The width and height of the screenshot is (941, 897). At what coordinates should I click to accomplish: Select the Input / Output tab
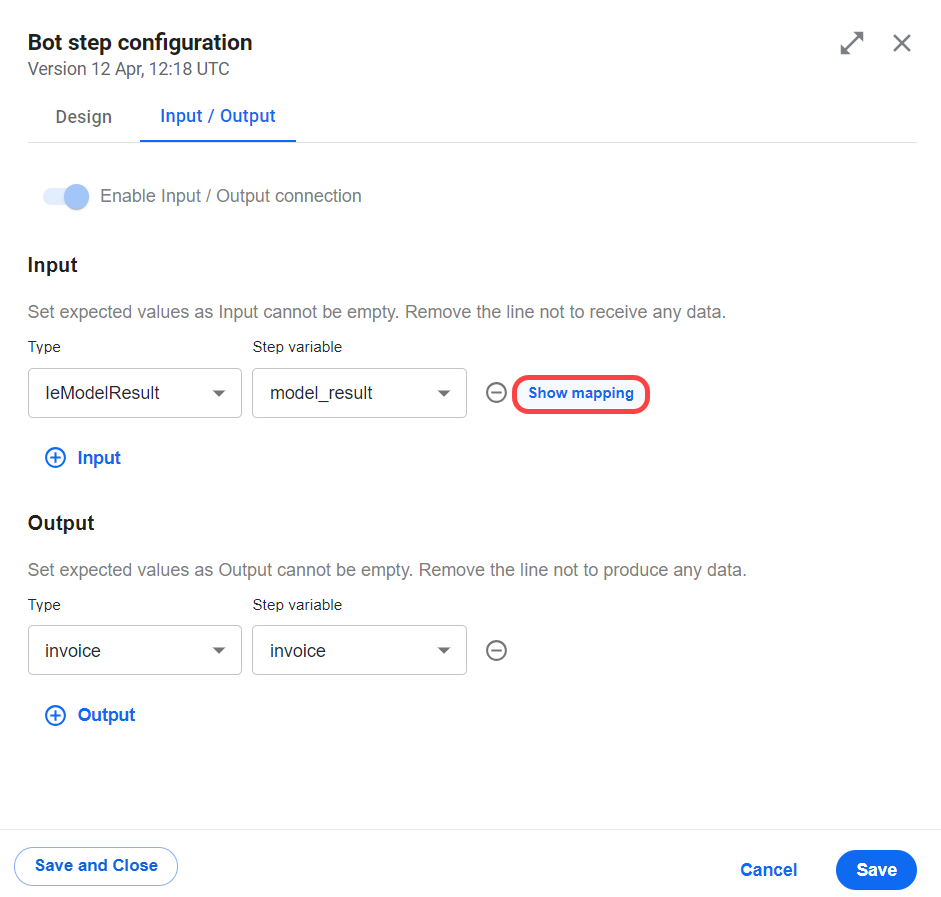[218, 116]
